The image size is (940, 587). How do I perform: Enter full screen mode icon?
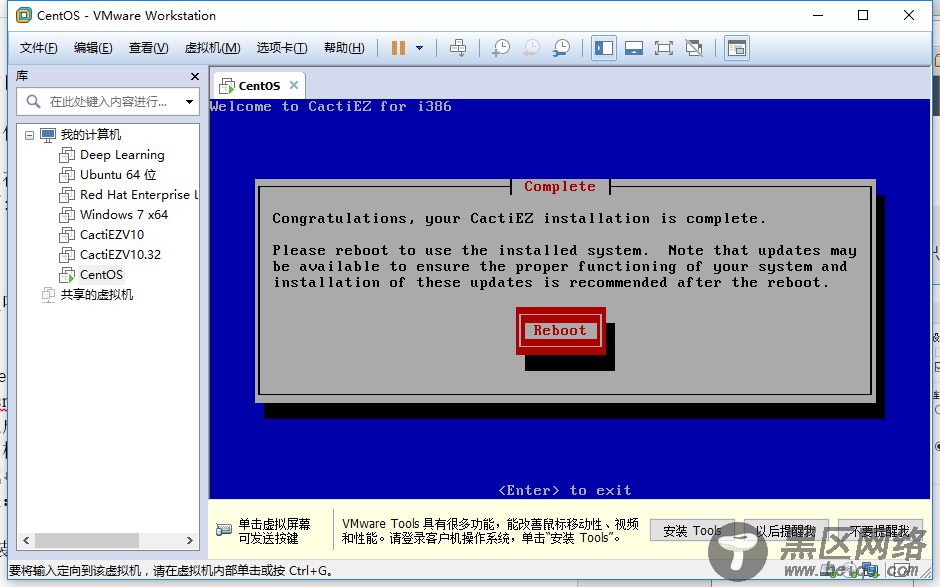664,48
